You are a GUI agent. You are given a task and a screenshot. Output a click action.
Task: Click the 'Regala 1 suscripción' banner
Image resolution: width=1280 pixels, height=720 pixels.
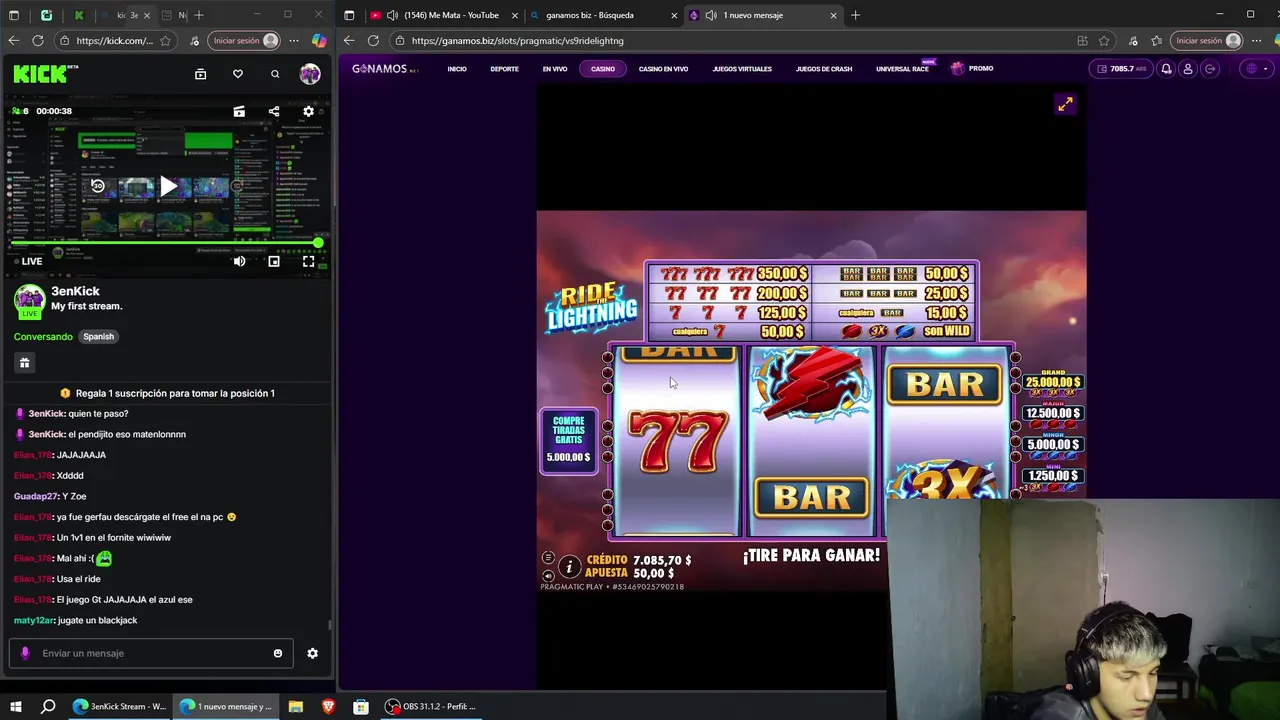tap(167, 393)
